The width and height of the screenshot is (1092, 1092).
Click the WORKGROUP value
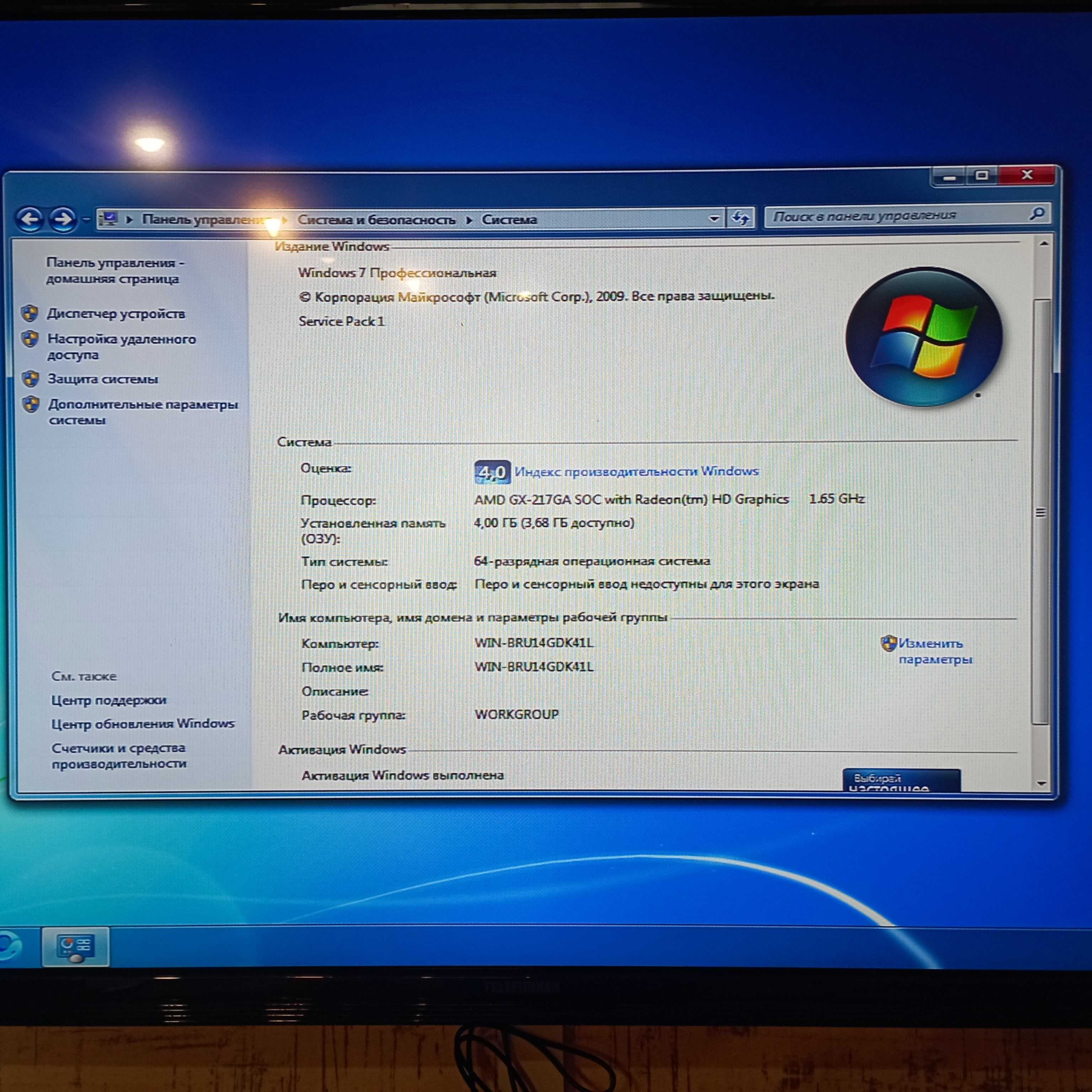[x=516, y=714]
